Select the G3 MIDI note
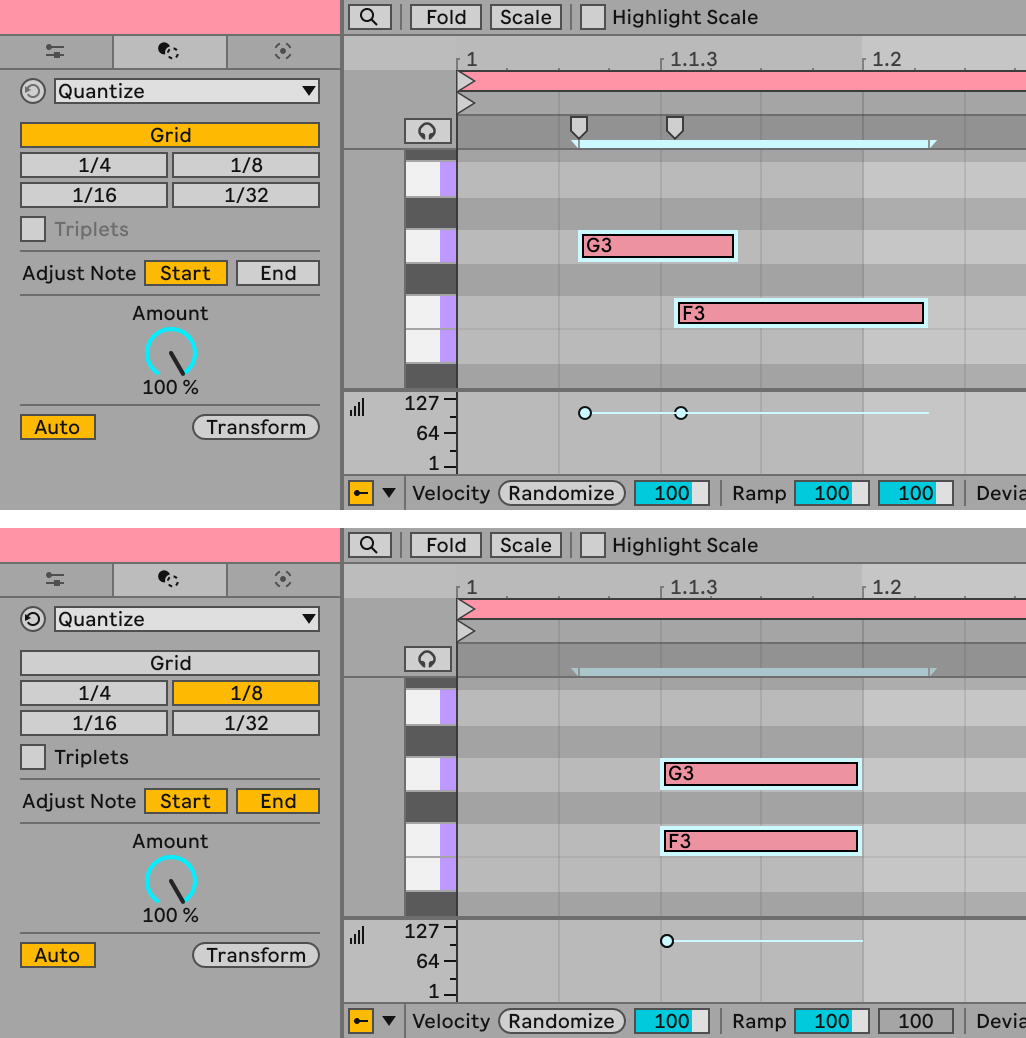This screenshot has height=1038, width=1026. click(x=656, y=245)
